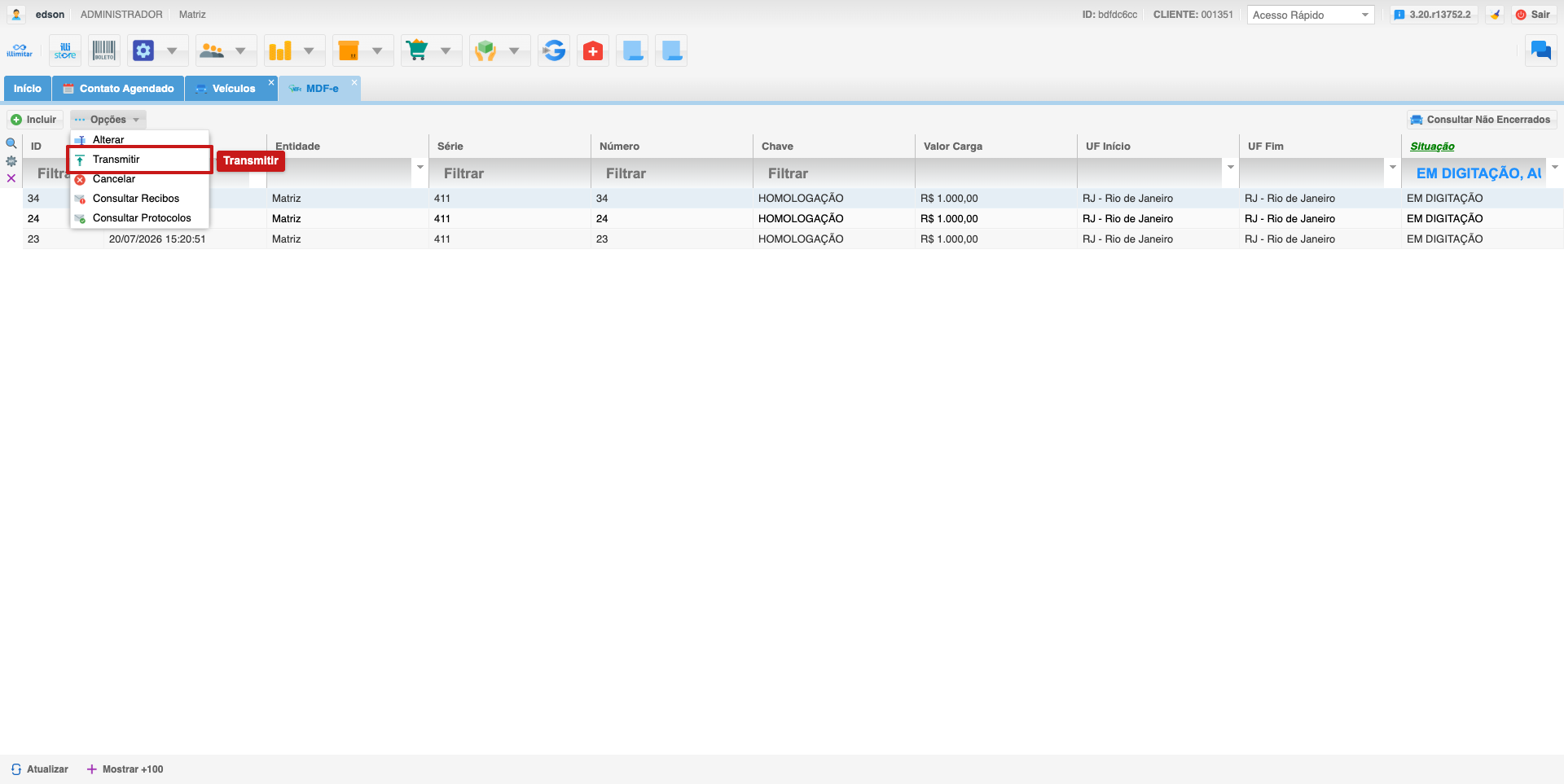This screenshot has width=1564, height=784.
Task: Open the UF Início filter dropdown arrow
Action: coord(1231,167)
